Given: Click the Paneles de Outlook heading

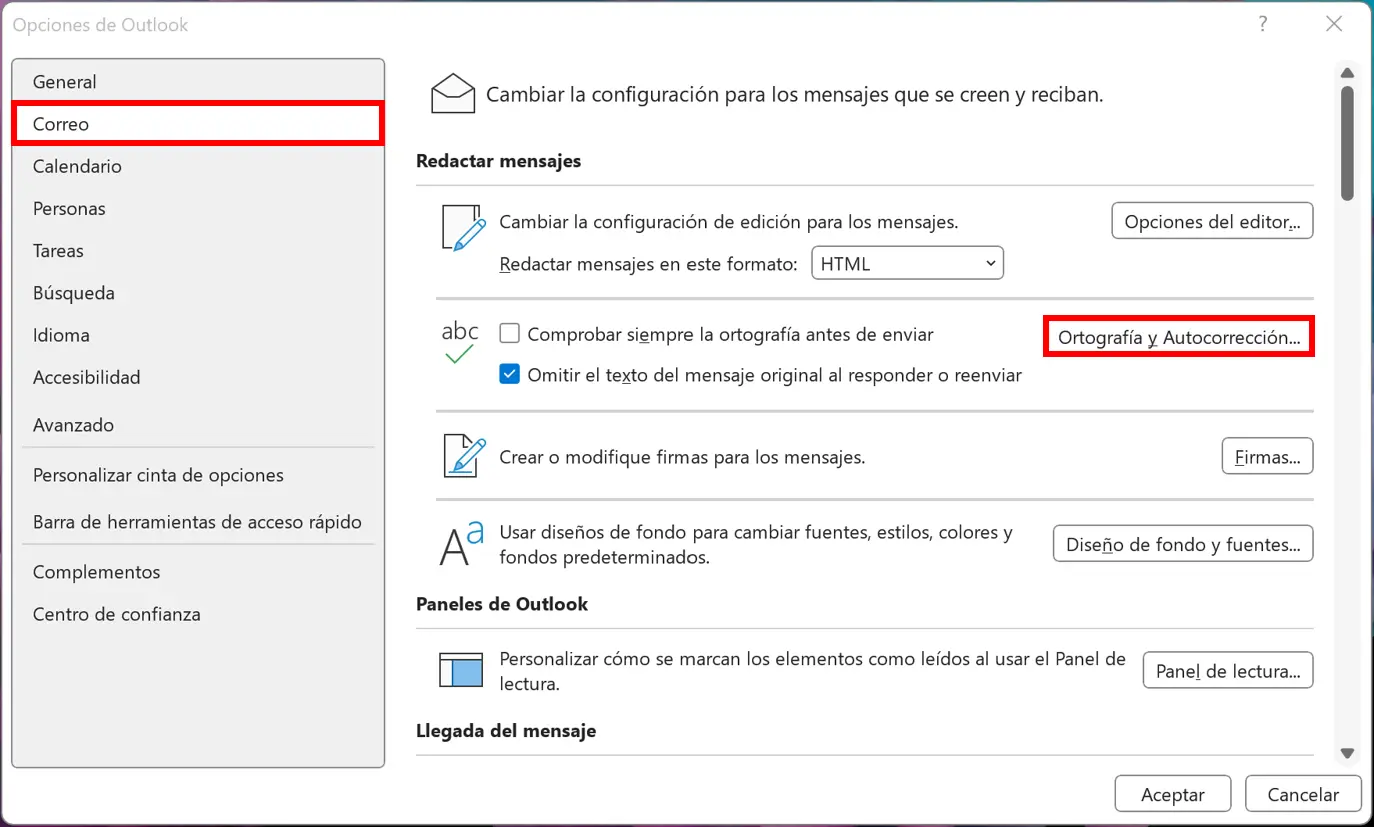Looking at the screenshot, I should (x=502, y=604).
